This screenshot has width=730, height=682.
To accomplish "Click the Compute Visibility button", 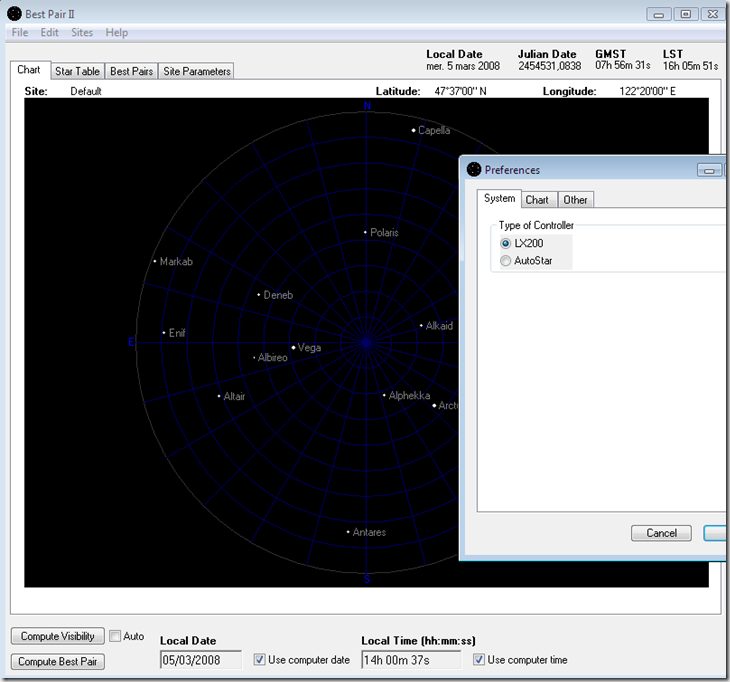I will [x=58, y=636].
